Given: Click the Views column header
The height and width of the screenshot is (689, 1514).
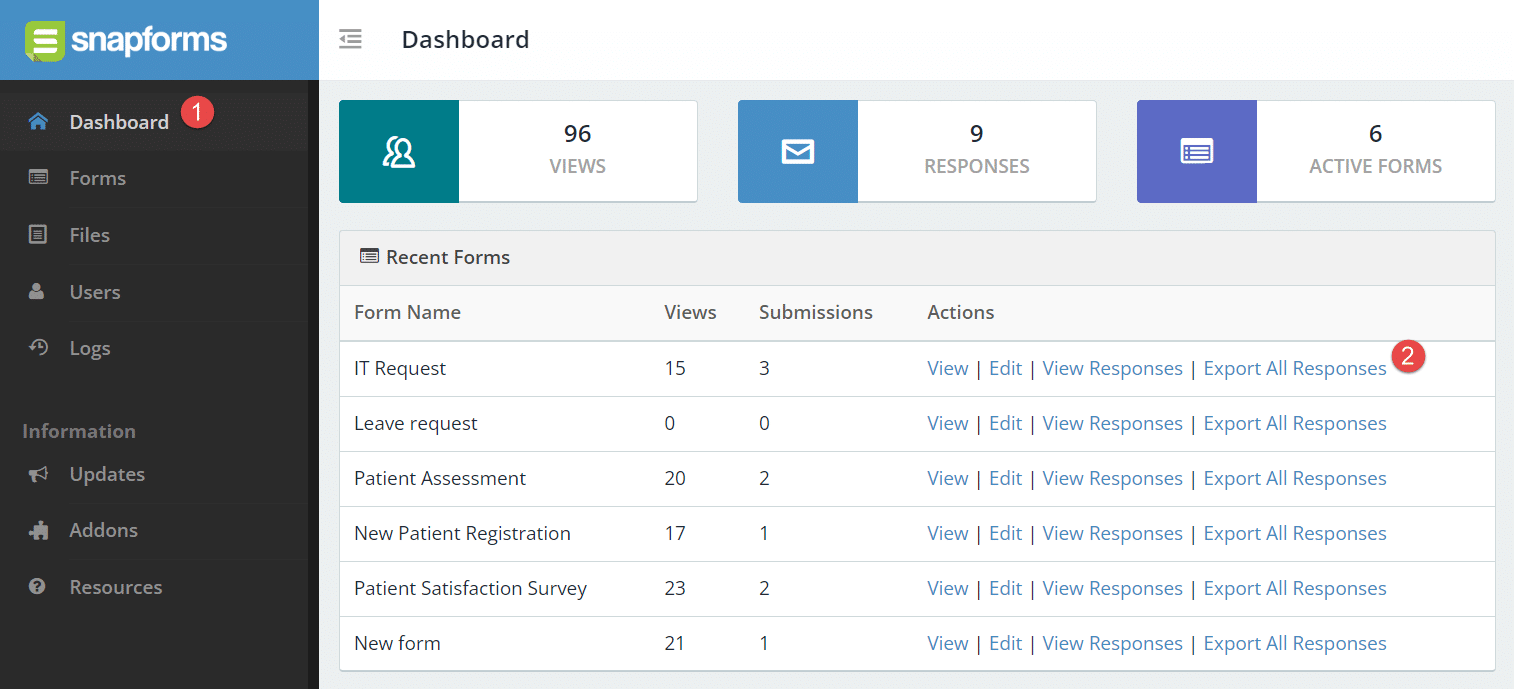Looking at the screenshot, I should (x=690, y=312).
